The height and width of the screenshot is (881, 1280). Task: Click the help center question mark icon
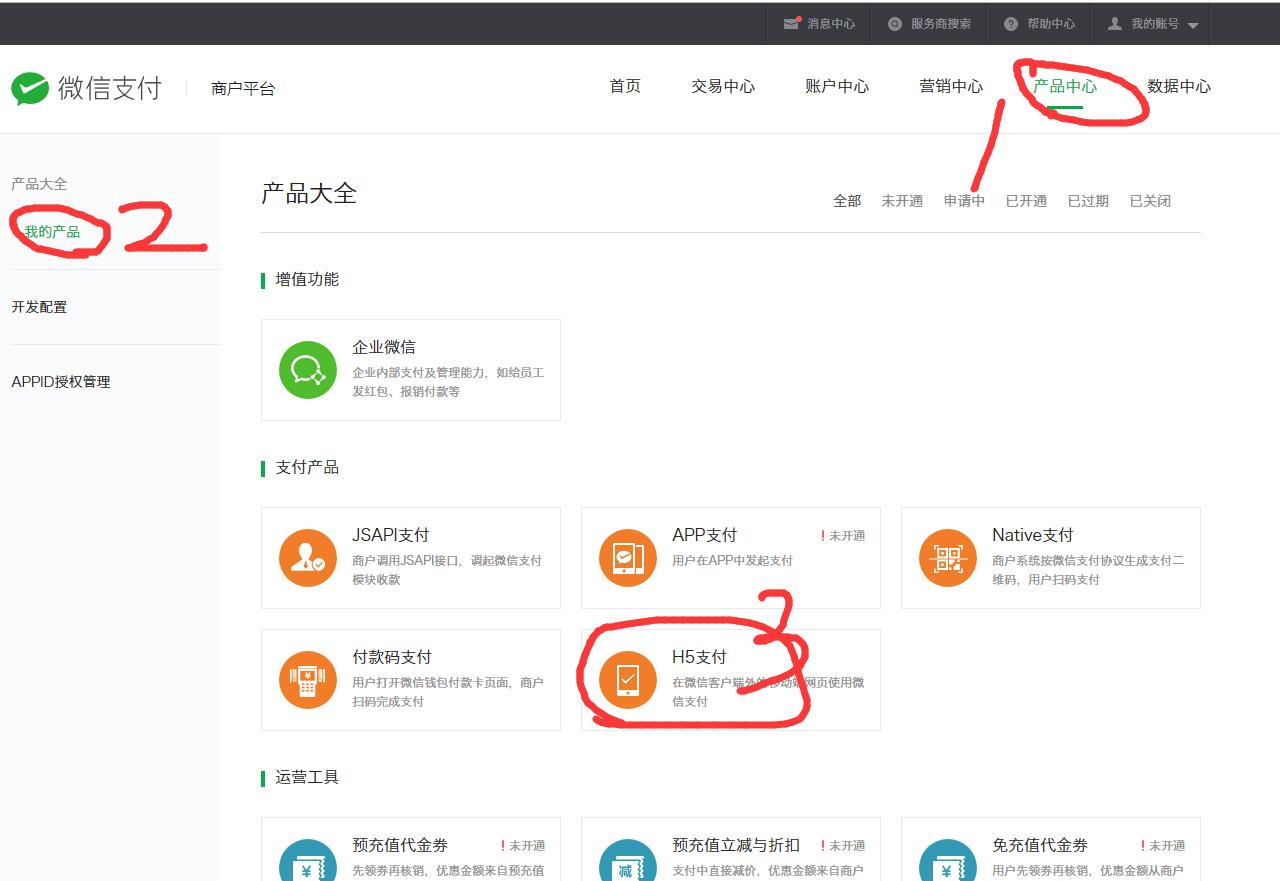coord(1011,24)
